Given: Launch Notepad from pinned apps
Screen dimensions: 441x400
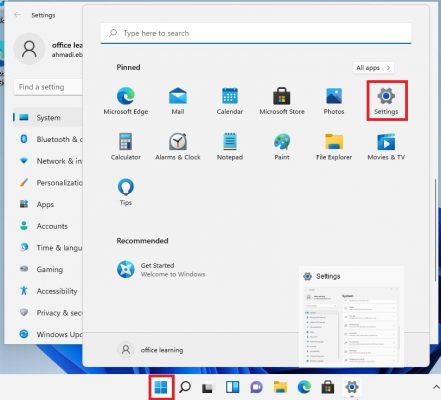Looking at the screenshot, I should (x=230, y=146).
